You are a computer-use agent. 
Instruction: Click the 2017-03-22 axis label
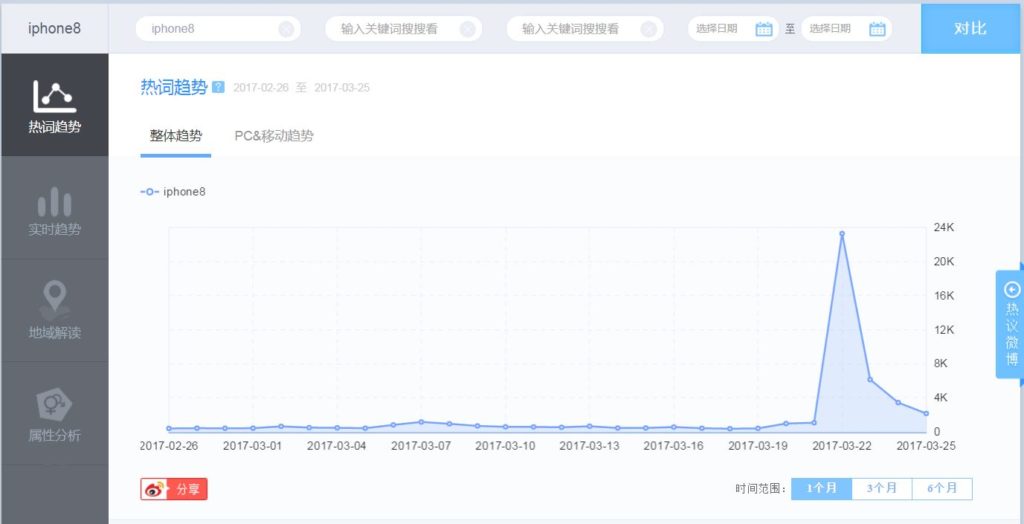click(x=842, y=446)
